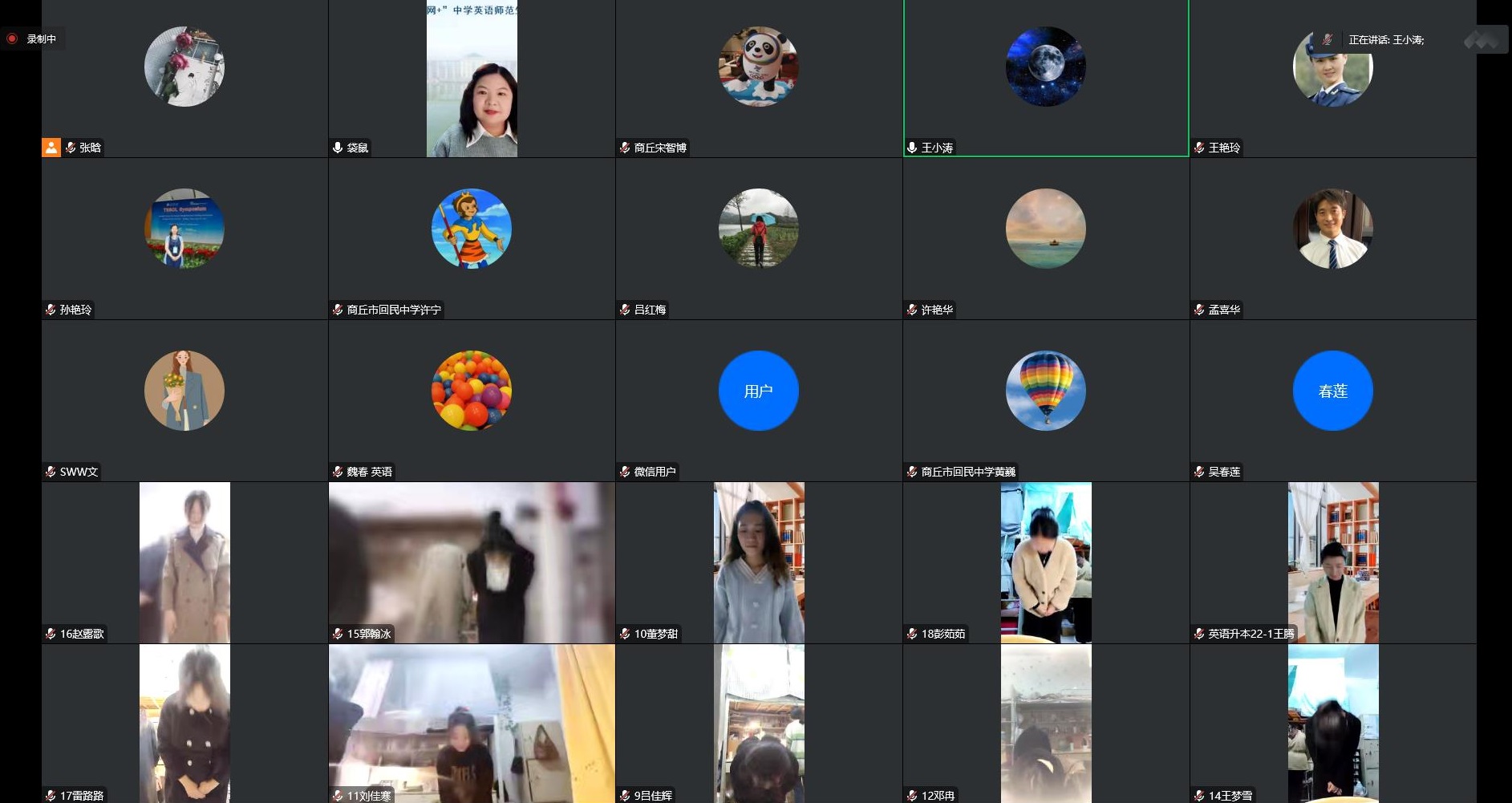
Task: Select the moon avatar in 王小涛's tile
Action: [x=1045, y=67]
